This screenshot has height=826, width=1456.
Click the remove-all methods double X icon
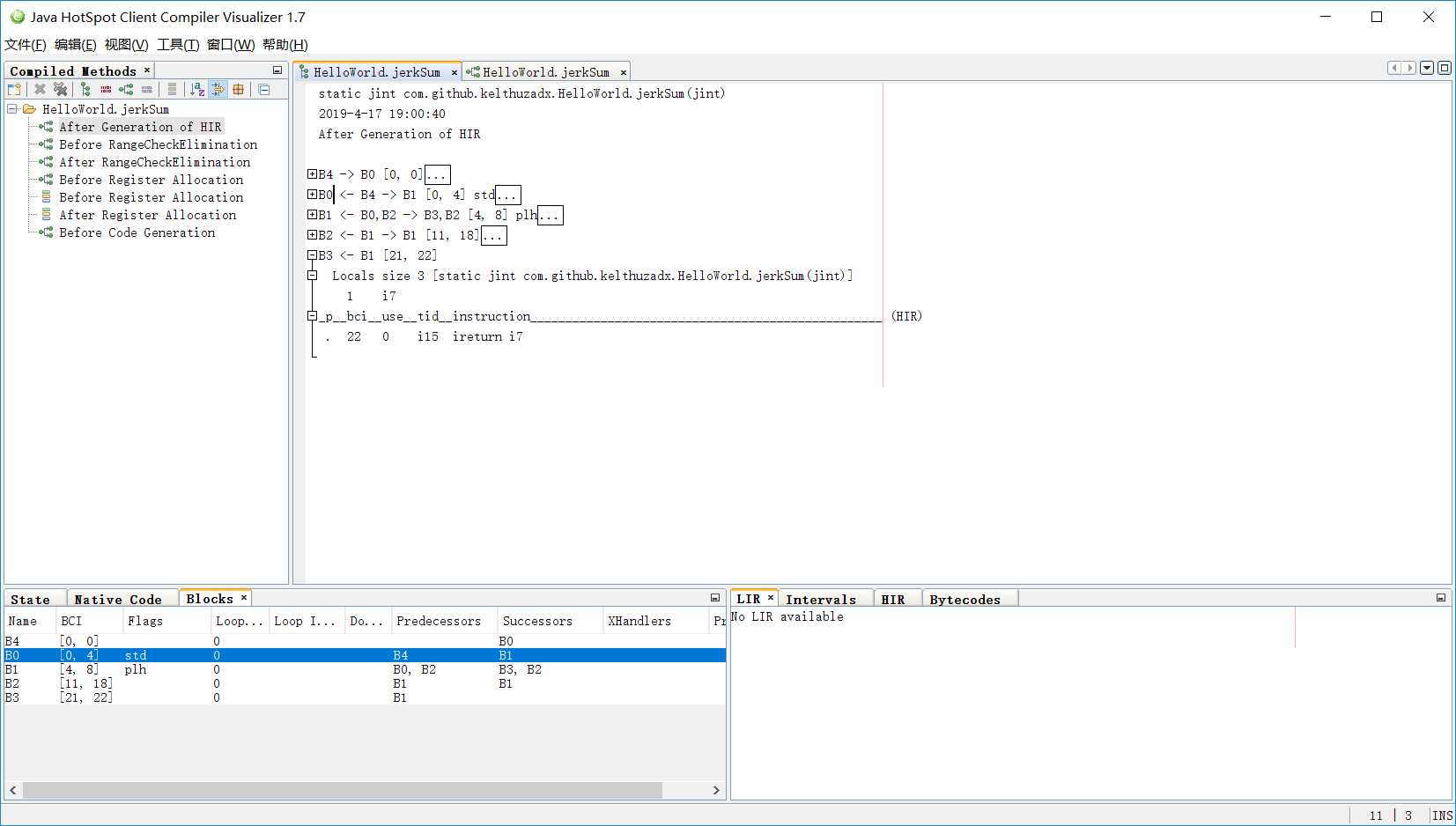60,89
